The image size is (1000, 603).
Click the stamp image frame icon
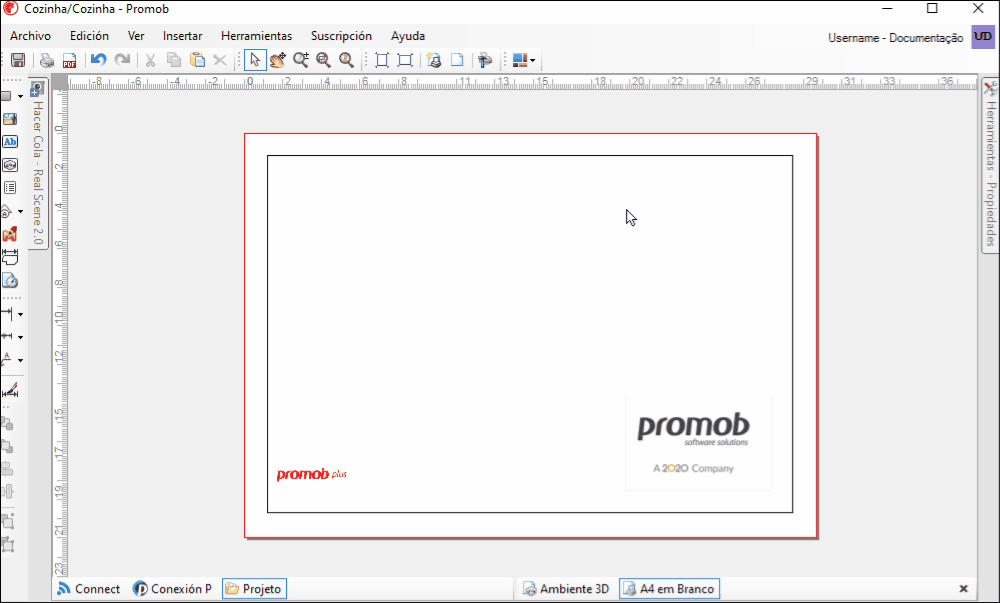point(10,165)
